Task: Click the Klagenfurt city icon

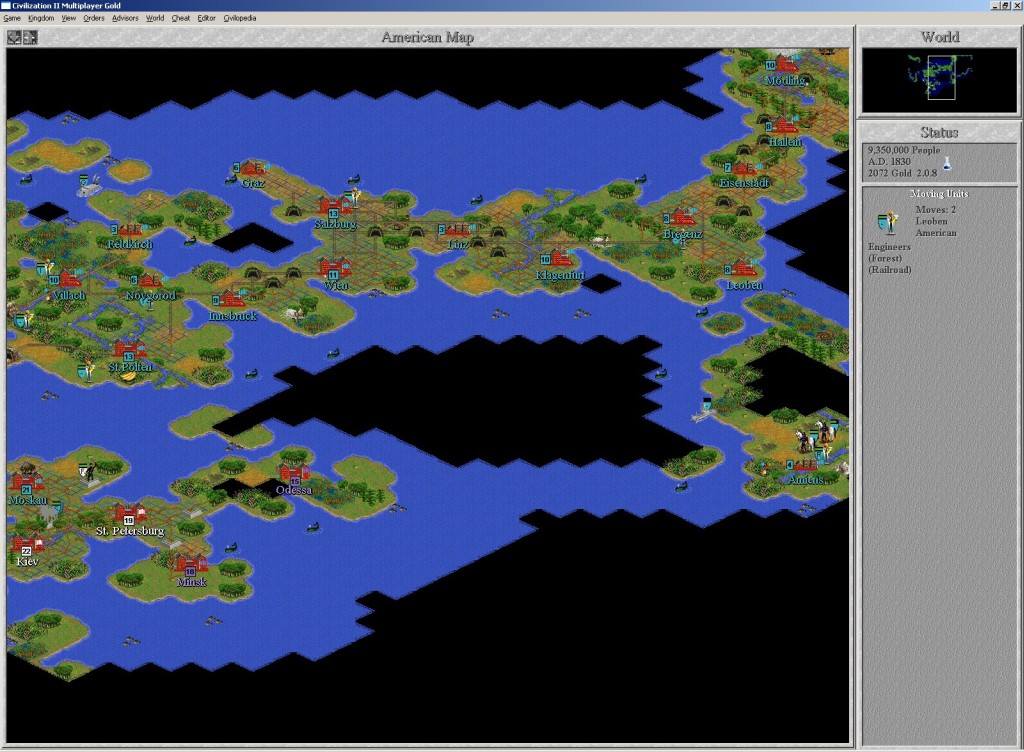Action: [557, 259]
